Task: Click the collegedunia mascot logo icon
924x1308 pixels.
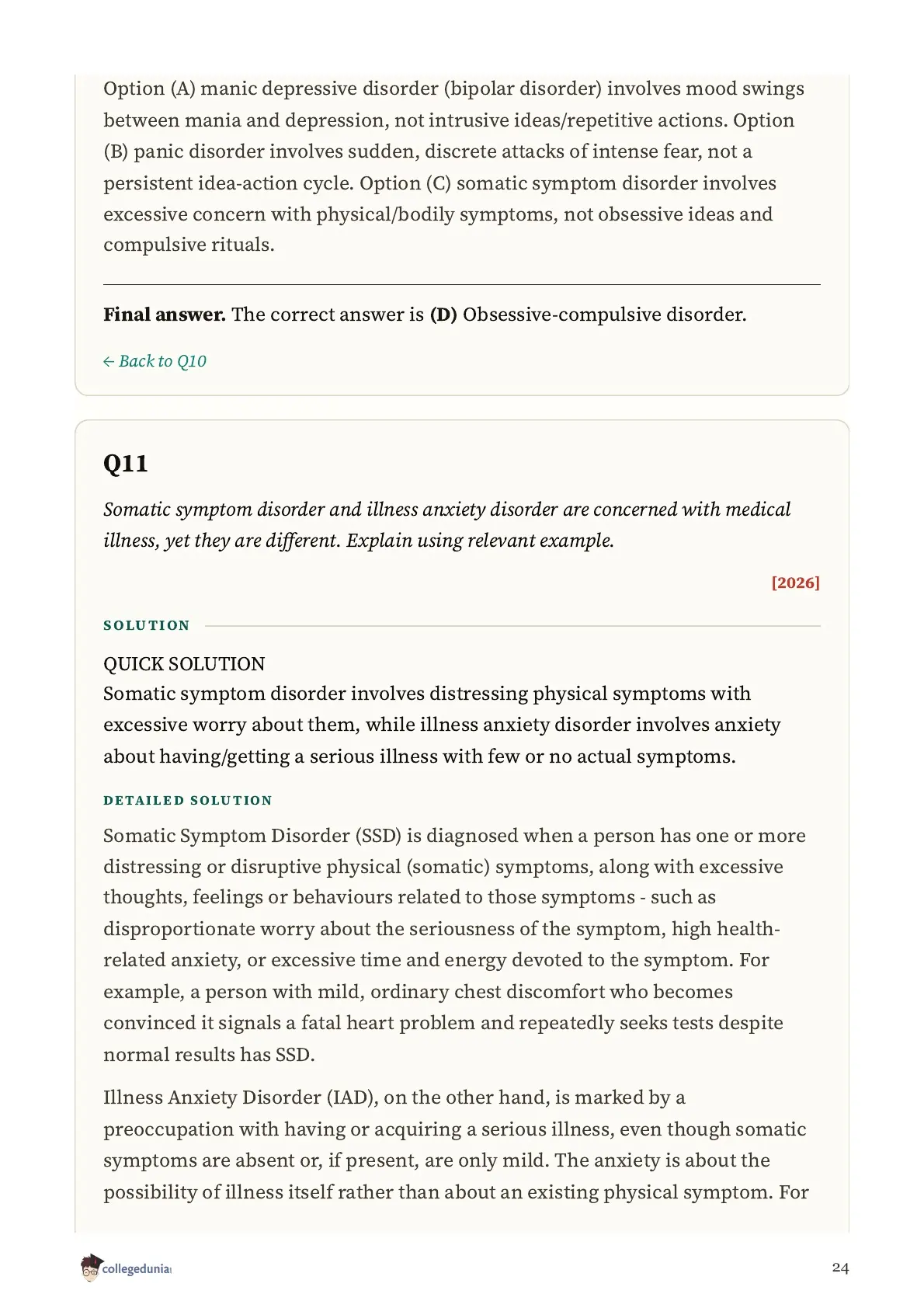Action: [91, 1268]
